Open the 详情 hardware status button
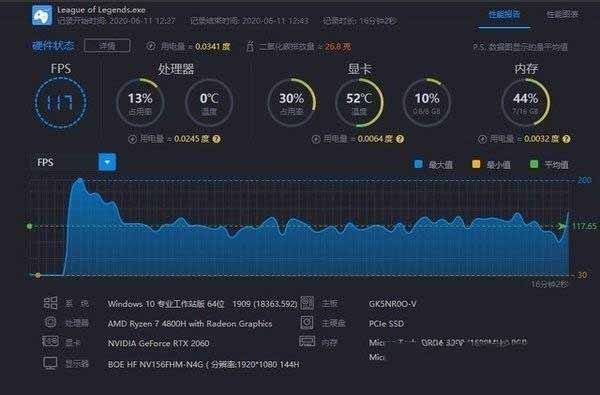The image size is (600, 395). click(107, 46)
